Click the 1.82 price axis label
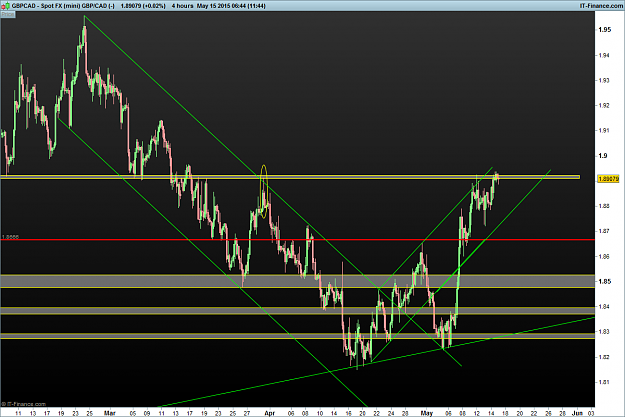Image resolution: width=625 pixels, height=417 pixels. (x=604, y=357)
